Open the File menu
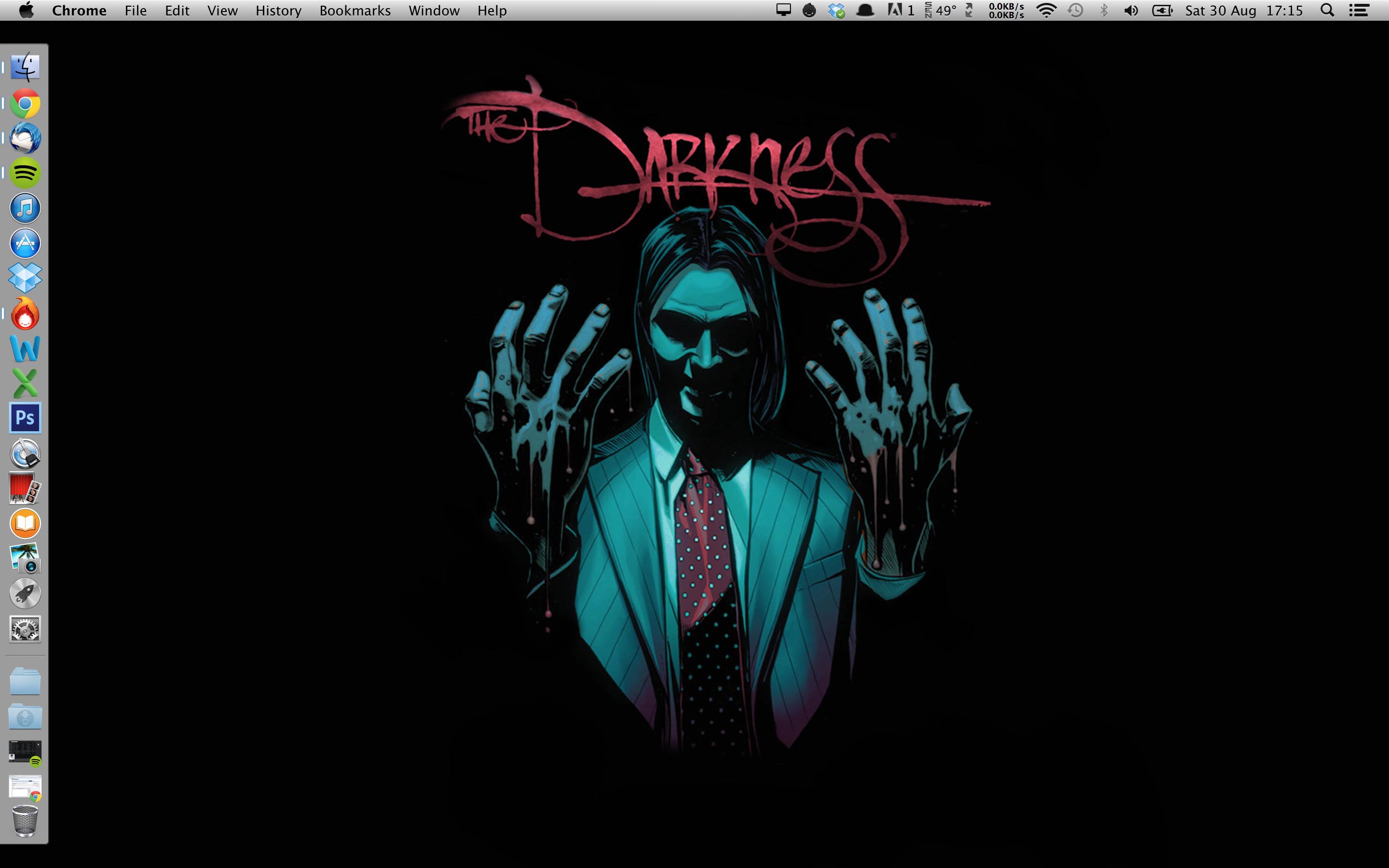Screen dimensions: 1389x868 (136, 10)
